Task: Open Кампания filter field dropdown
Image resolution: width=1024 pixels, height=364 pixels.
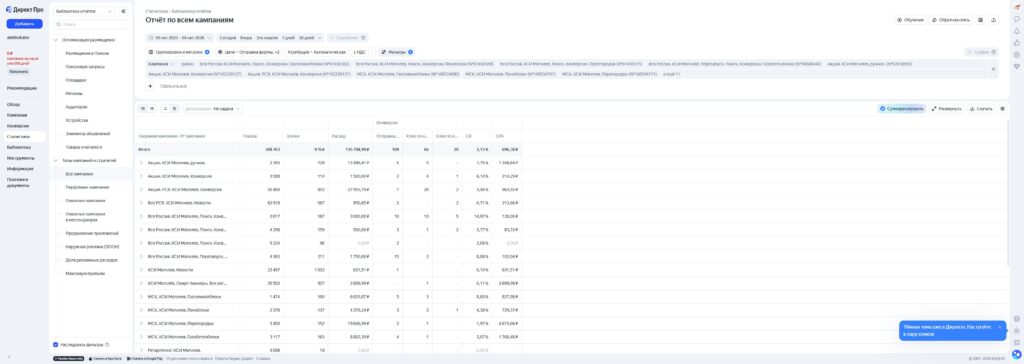Action: (161, 64)
